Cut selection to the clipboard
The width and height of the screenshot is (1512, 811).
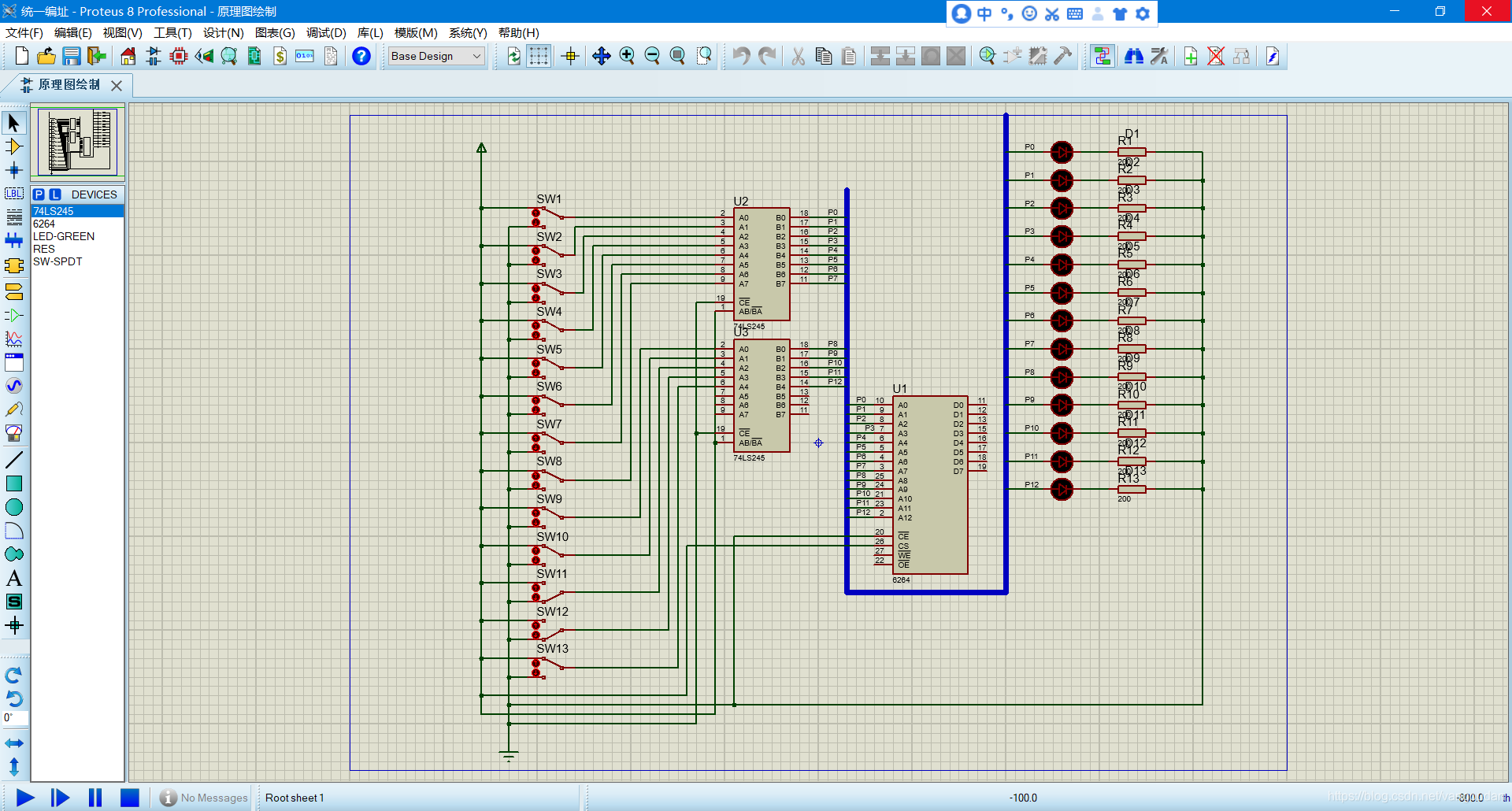tap(798, 56)
